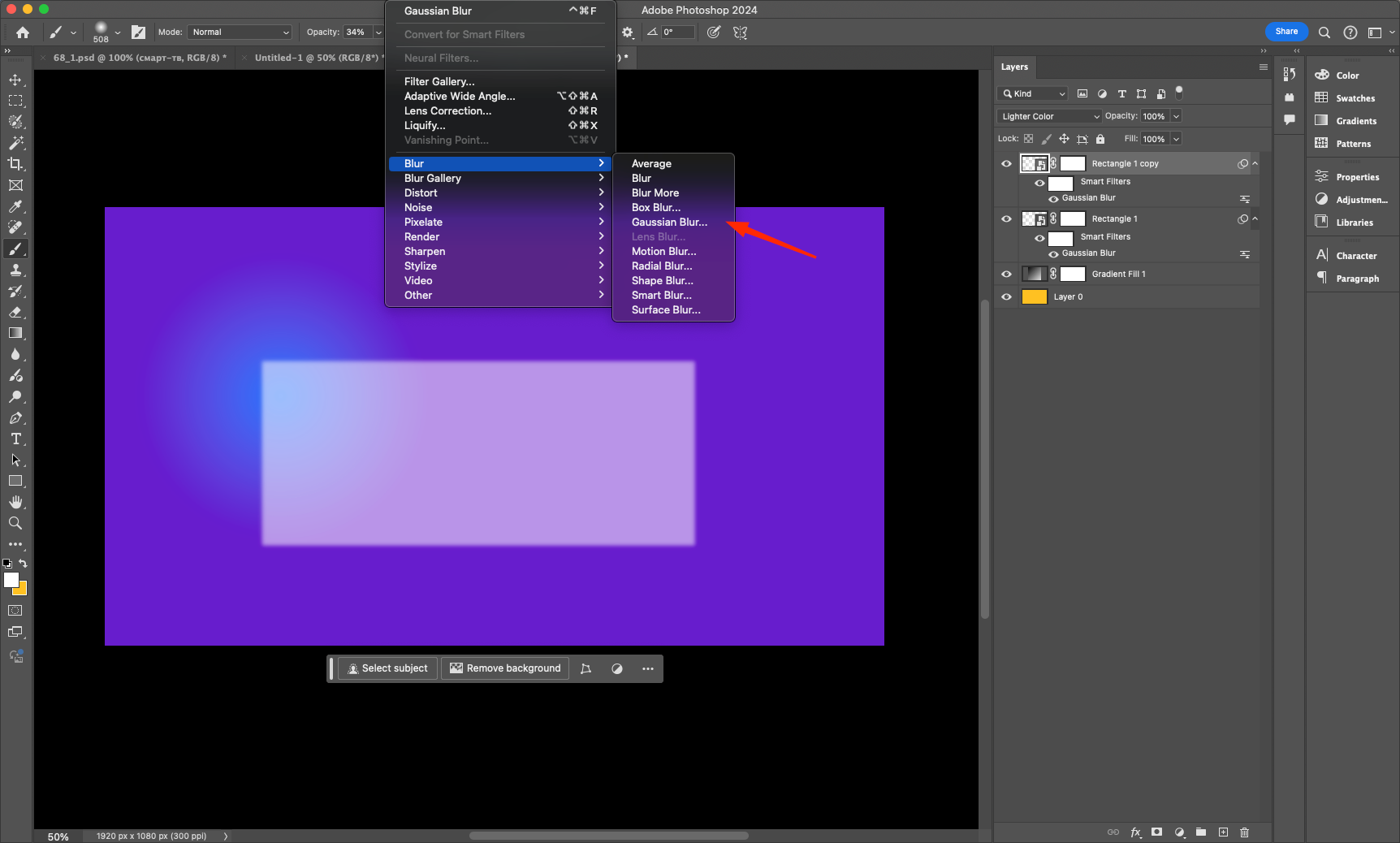Image resolution: width=1400 pixels, height=843 pixels.
Task: Open the layer Fill dropdown arrow
Action: [1176, 139]
